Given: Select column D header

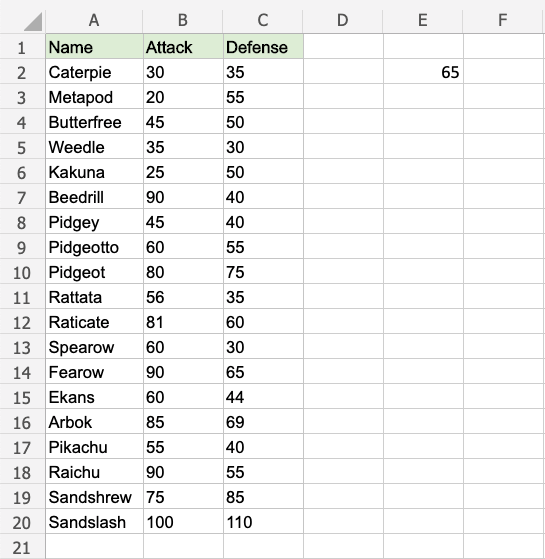Looking at the screenshot, I should 343,20.
